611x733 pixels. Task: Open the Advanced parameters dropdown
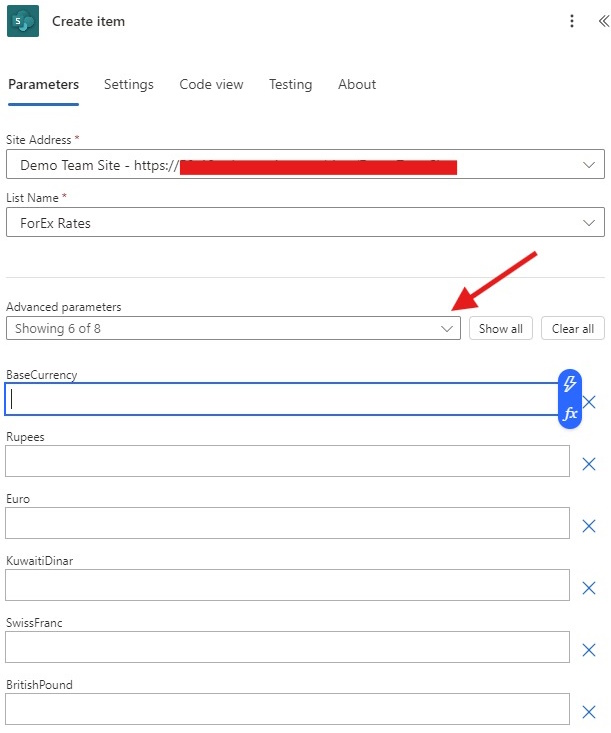(x=233, y=328)
